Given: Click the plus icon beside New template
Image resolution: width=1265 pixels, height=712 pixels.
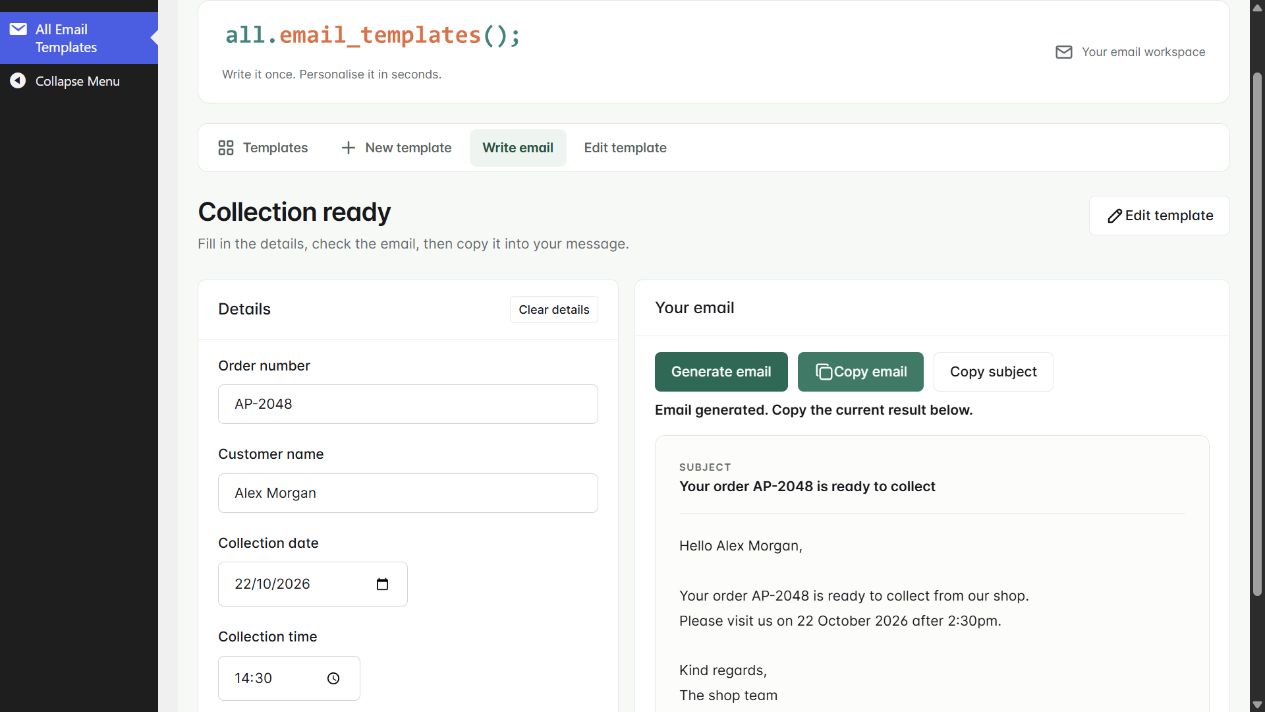Looking at the screenshot, I should (348, 148).
